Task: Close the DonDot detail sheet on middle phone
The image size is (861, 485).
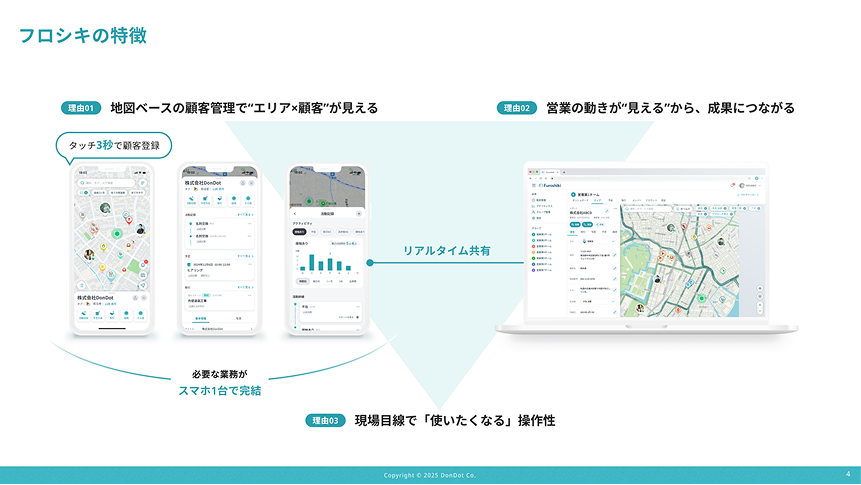Action: [x=251, y=183]
